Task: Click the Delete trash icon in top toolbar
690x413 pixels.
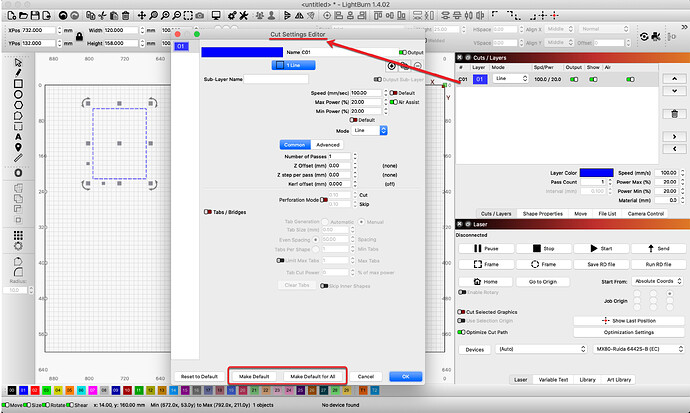Action: point(125,16)
